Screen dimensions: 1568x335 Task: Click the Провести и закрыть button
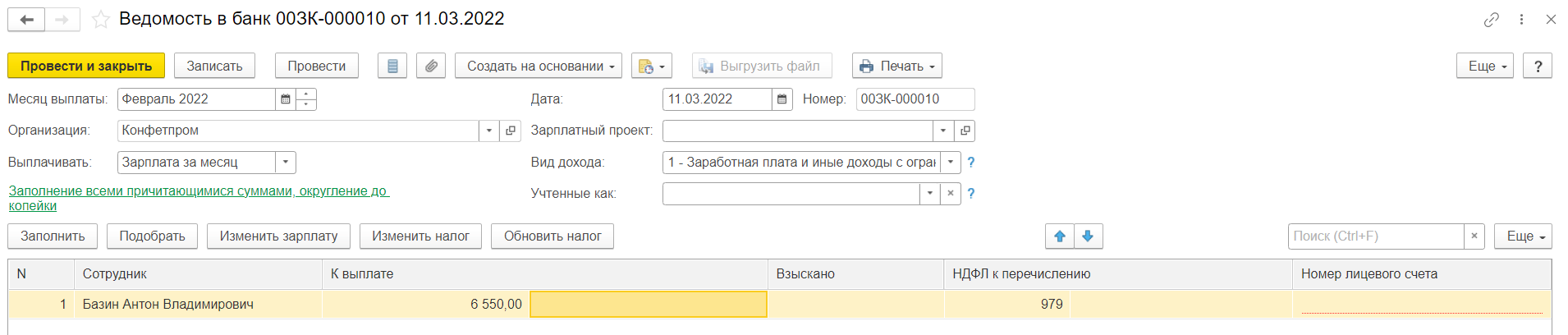click(x=86, y=66)
